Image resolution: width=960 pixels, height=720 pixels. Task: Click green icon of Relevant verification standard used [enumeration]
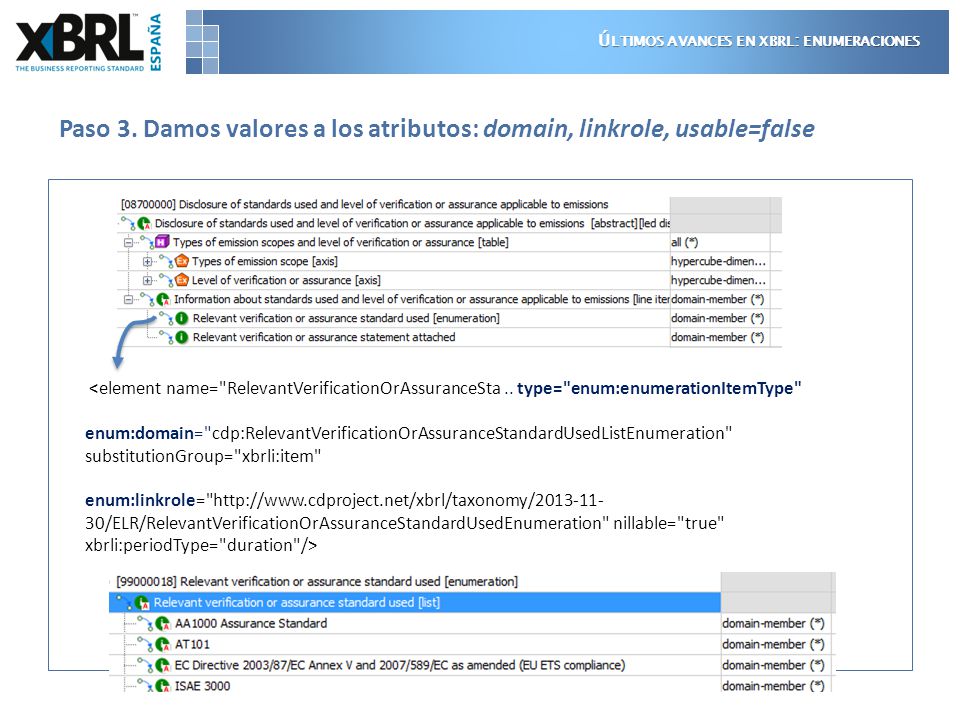[x=182, y=318]
